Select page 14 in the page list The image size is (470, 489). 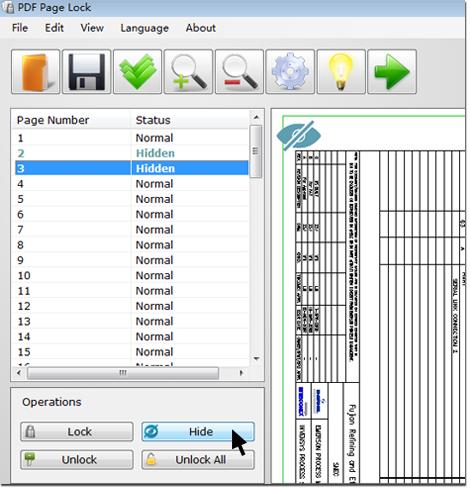click(130, 337)
